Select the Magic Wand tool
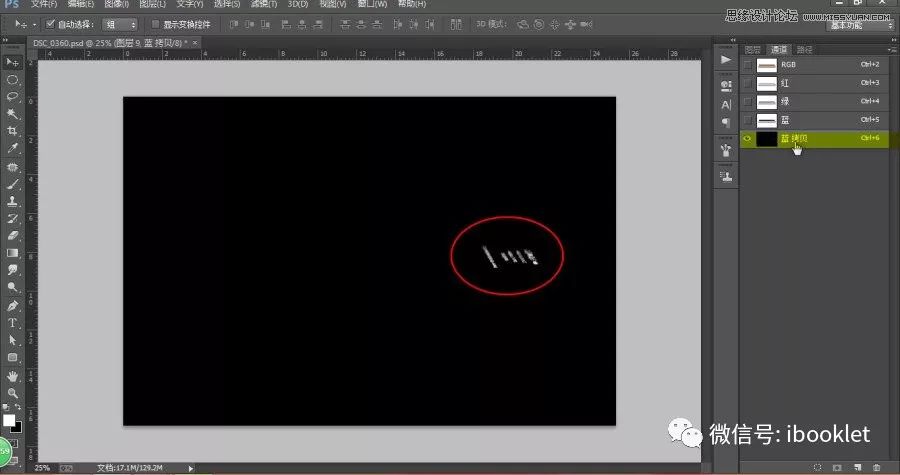900x475 pixels. [13, 113]
